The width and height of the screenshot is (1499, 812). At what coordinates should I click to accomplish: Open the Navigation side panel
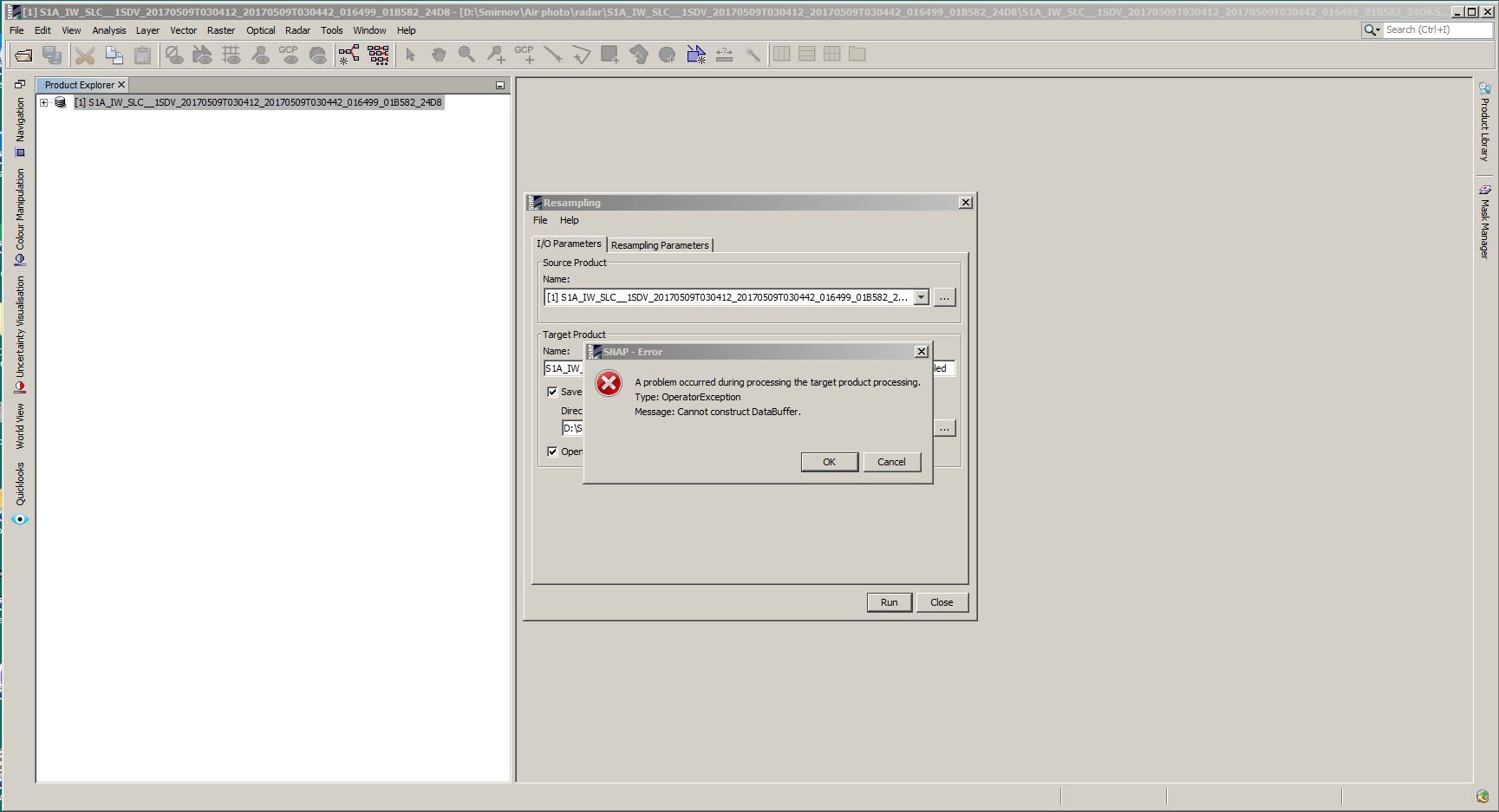(20, 127)
